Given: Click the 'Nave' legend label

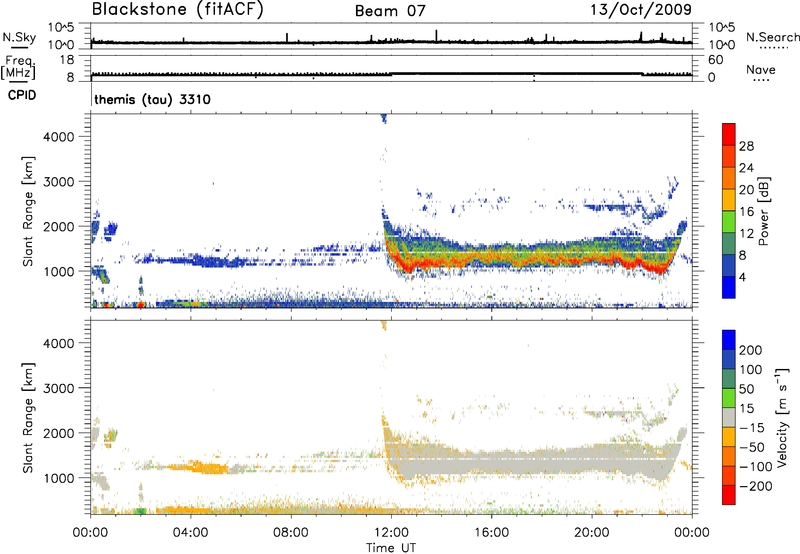Looking at the screenshot, I should point(761,69).
